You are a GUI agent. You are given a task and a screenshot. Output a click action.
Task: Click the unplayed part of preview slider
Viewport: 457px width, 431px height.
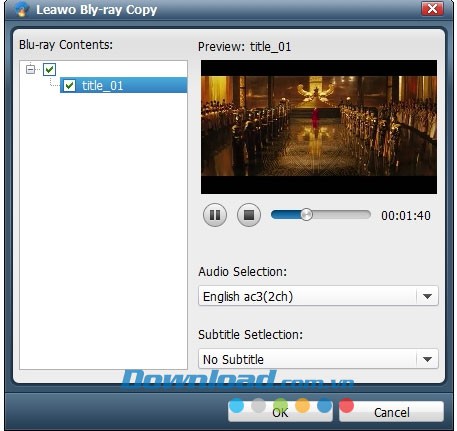pos(342,215)
